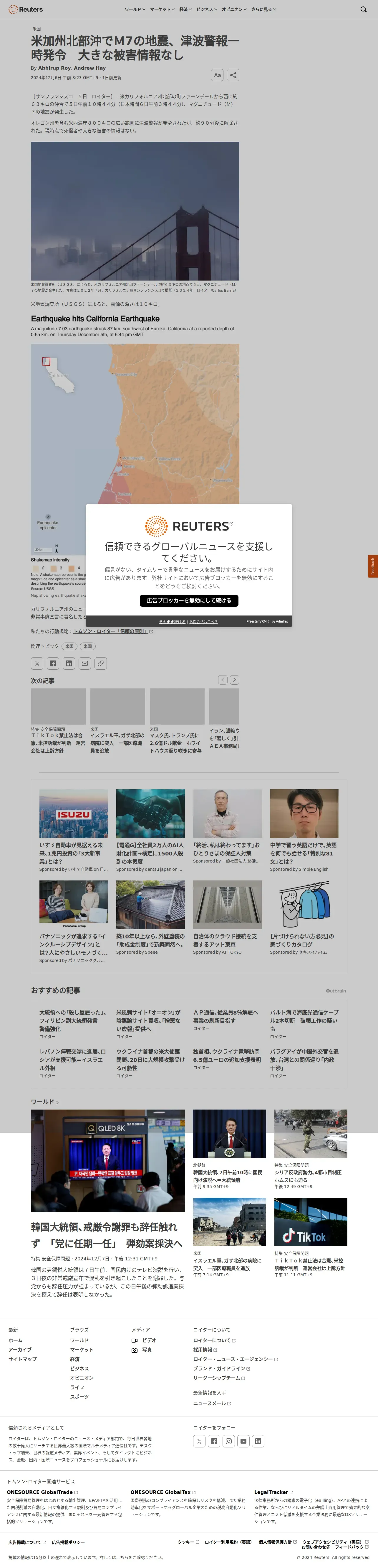Click the Outbrain logo beside おすすめの記事
Image resolution: width=378 pixels, height=1568 pixels.
point(336,991)
